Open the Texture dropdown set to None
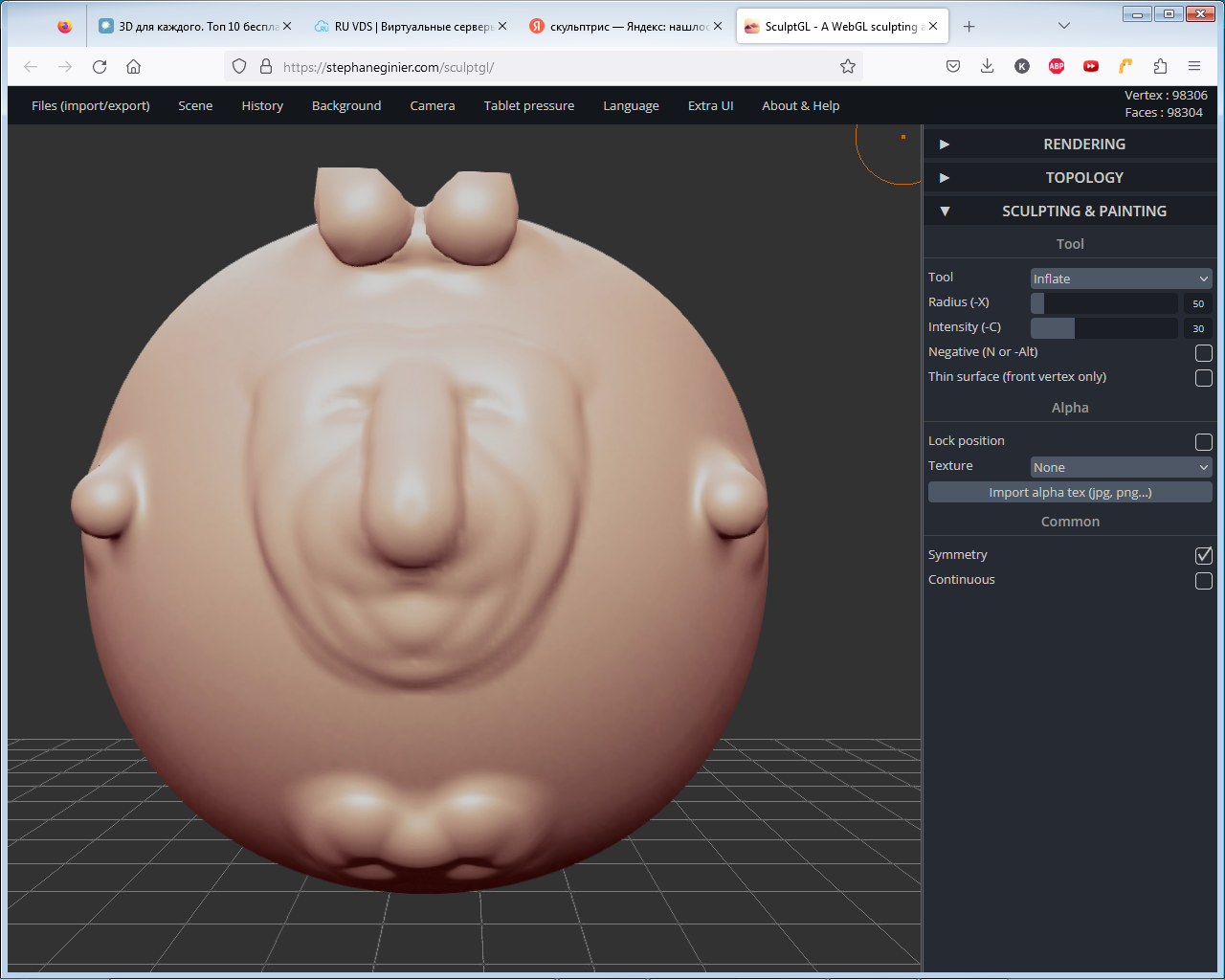 point(1121,467)
